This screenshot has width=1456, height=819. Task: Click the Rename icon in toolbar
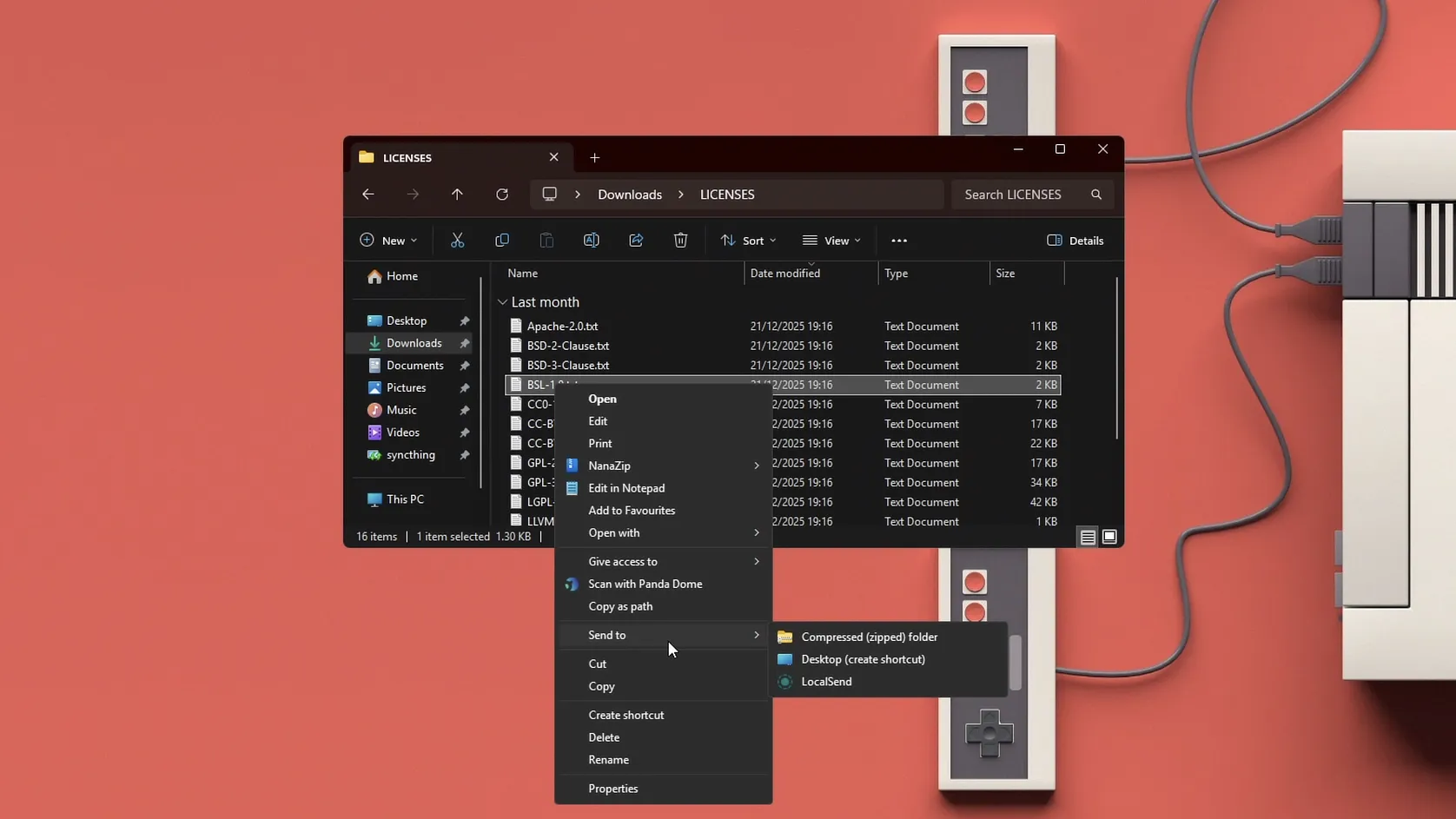[x=591, y=241]
